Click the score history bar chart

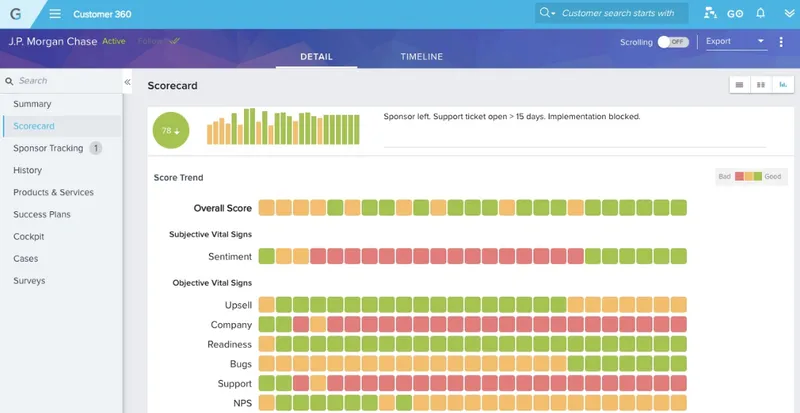click(283, 126)
